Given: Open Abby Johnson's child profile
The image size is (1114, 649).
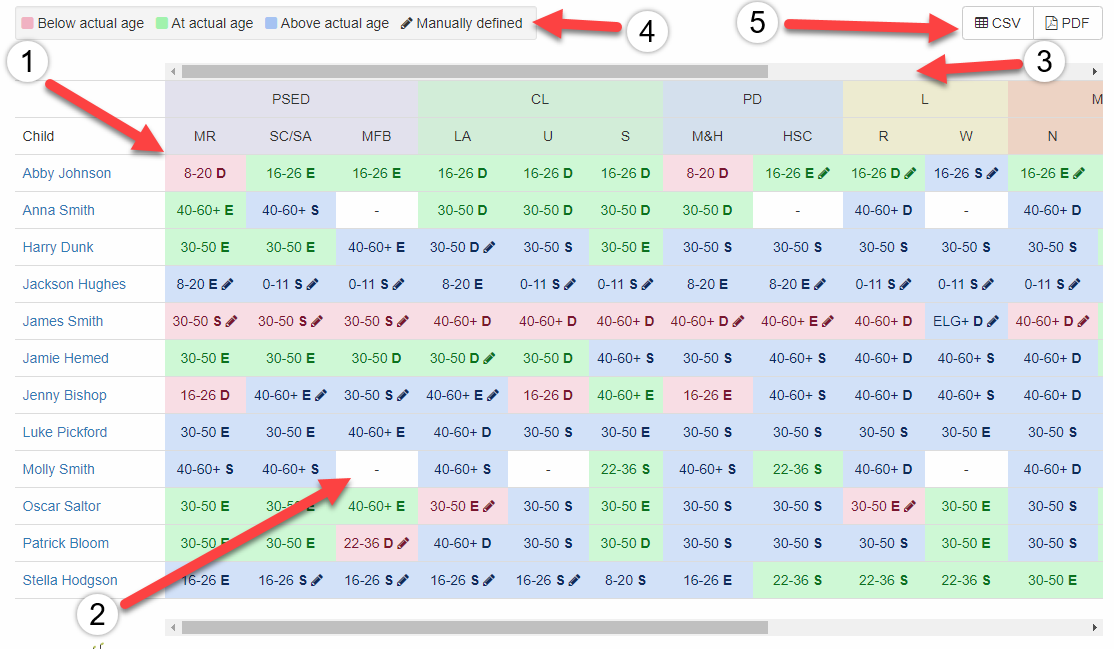Looking at the screenshot, I should coord(67,173).
